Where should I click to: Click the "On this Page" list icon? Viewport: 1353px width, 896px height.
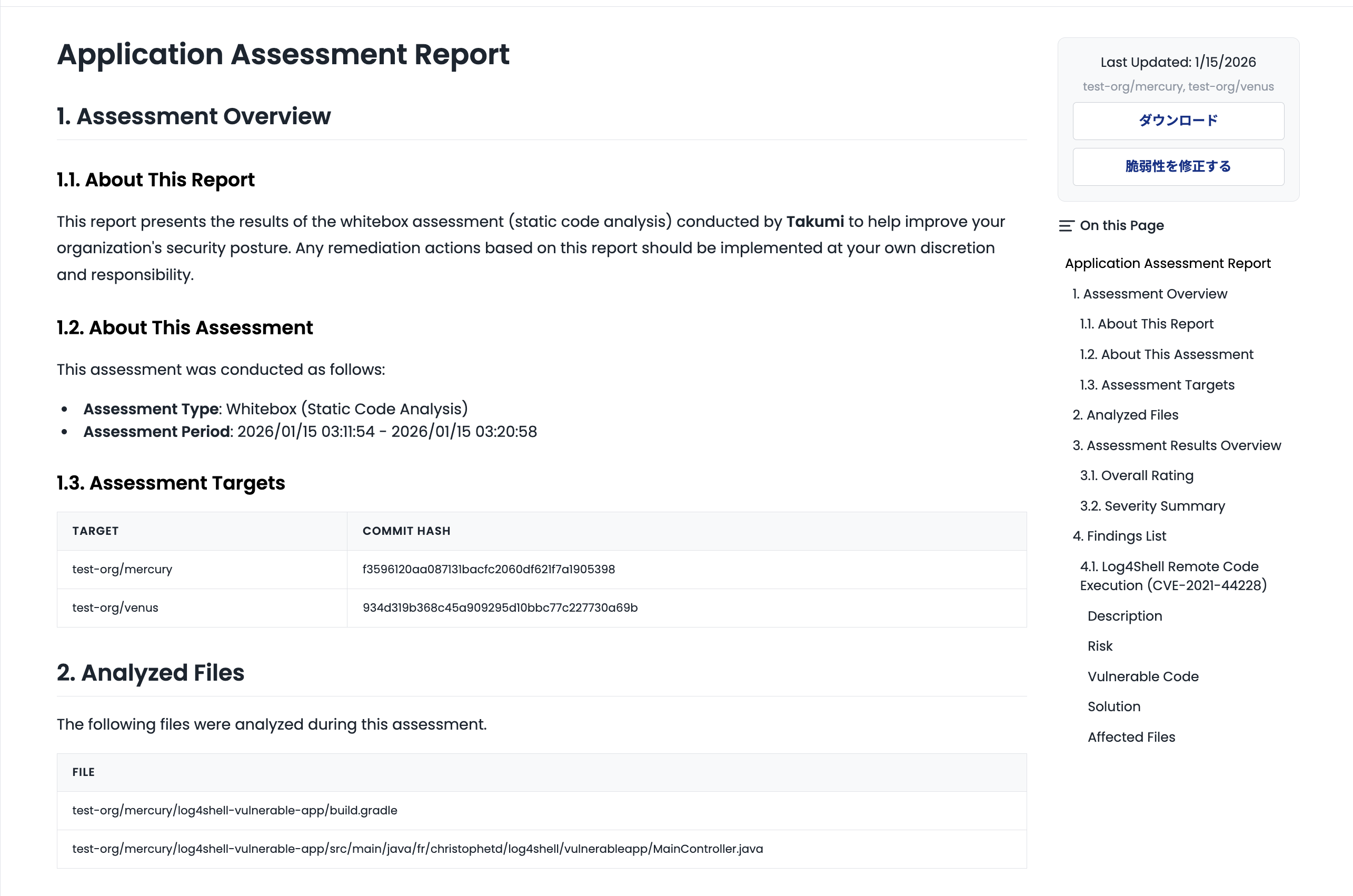pos(1066,225)
